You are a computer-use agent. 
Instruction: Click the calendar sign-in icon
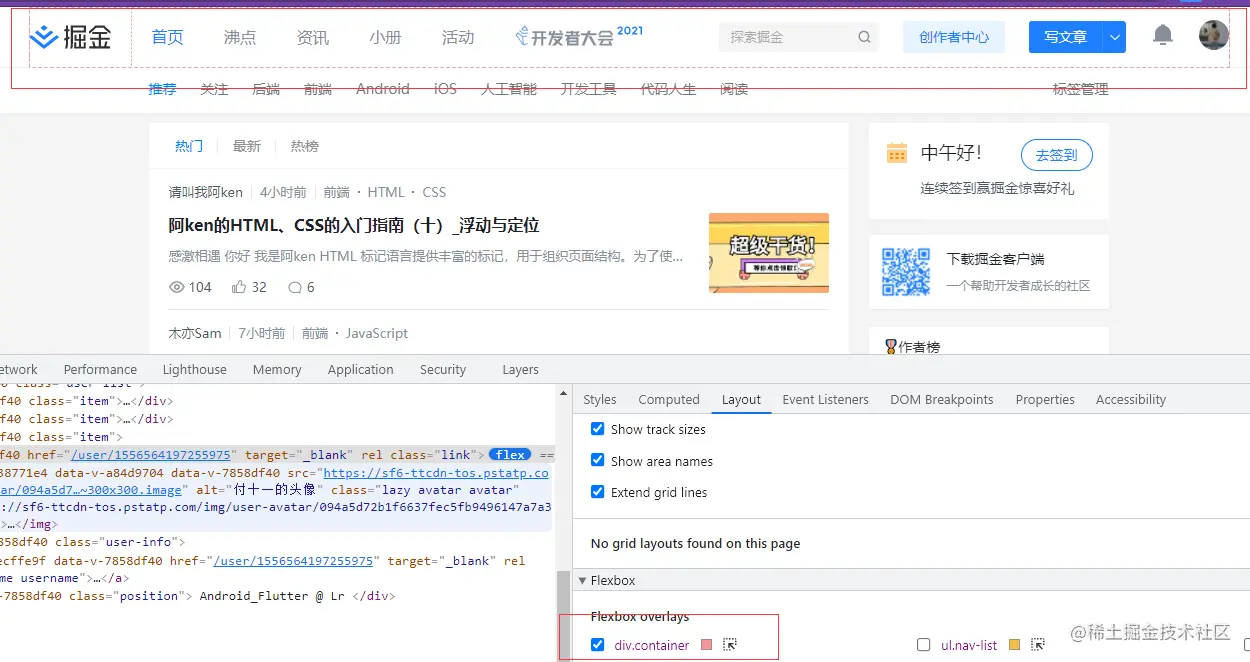897,153
